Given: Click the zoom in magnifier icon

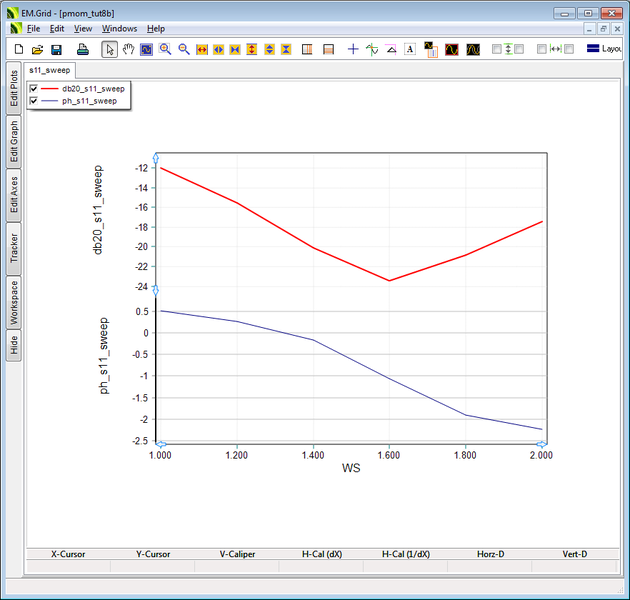Looking at the screenshot, I should point(165,49).
